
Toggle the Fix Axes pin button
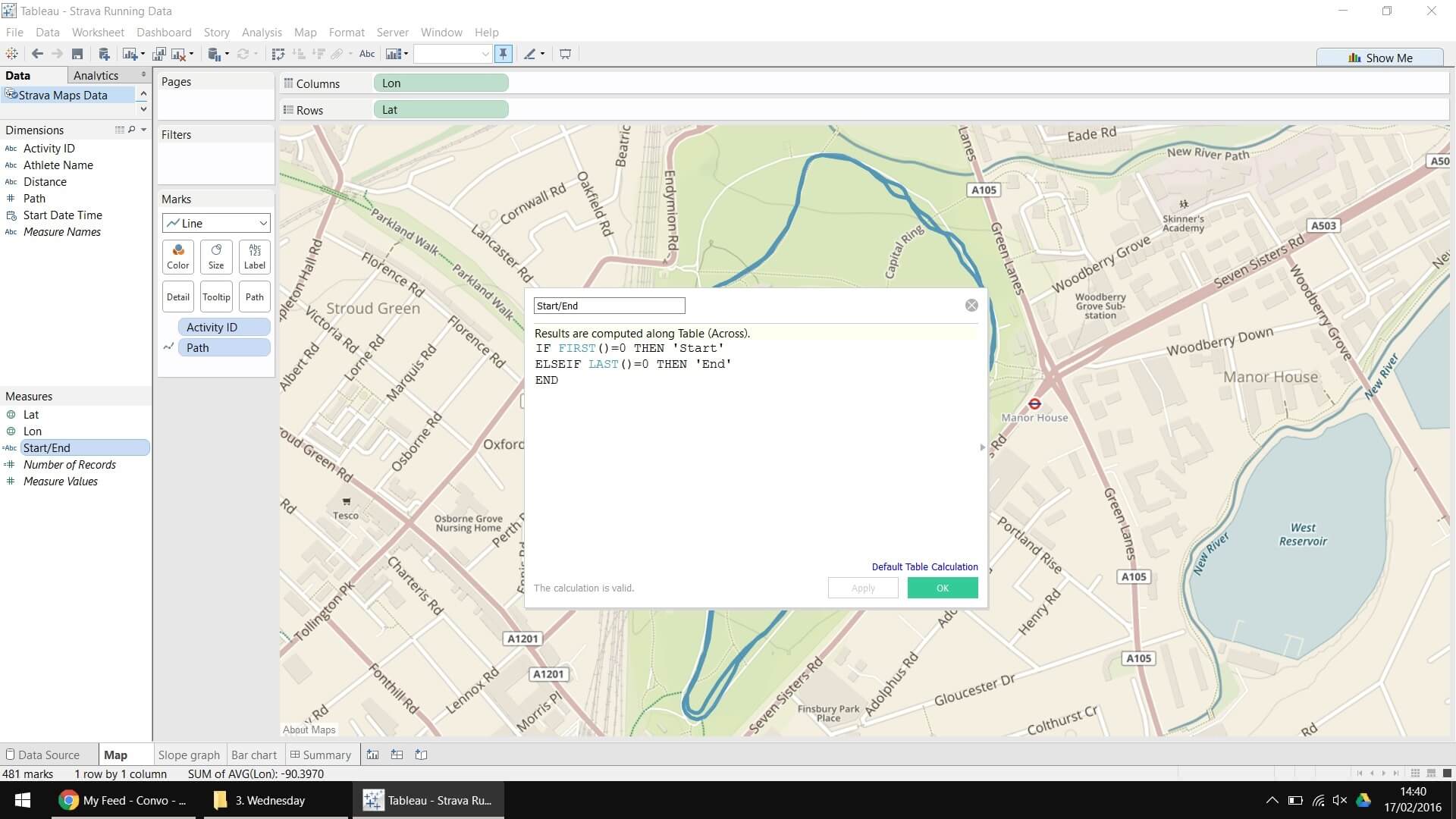tap(503, 54)
